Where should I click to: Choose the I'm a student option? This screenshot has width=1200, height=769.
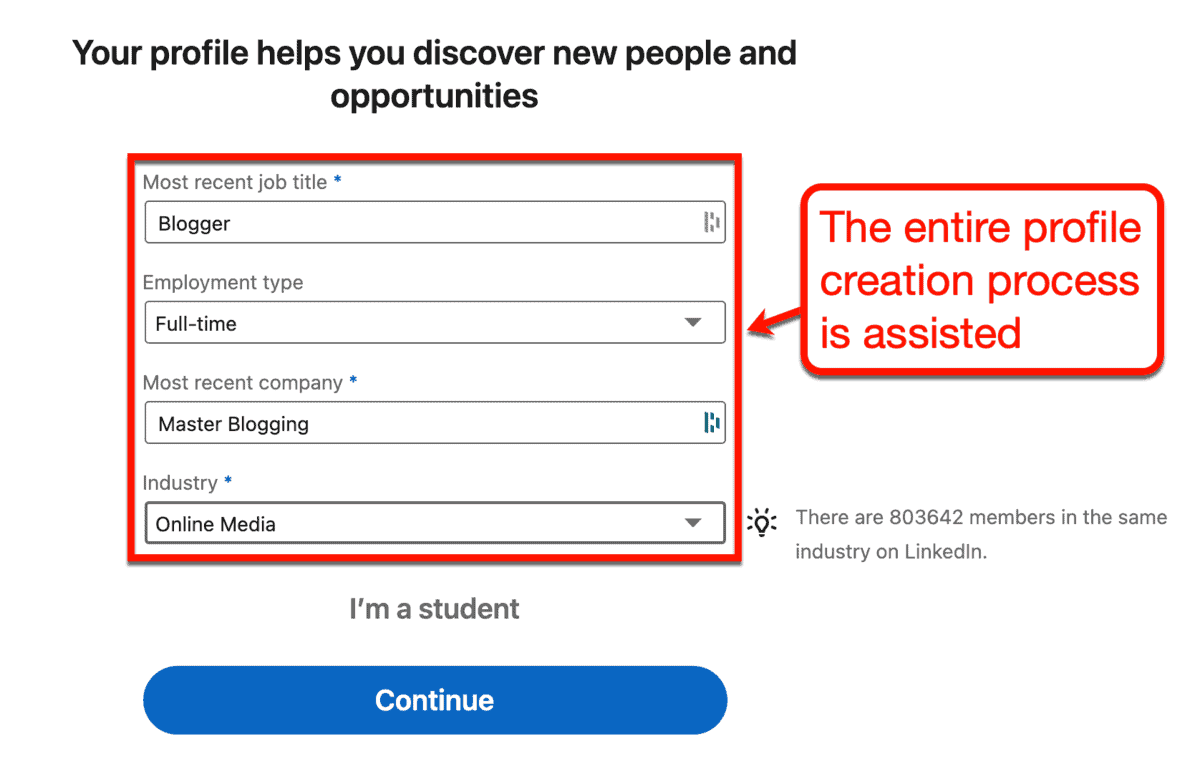click(434, 608)
